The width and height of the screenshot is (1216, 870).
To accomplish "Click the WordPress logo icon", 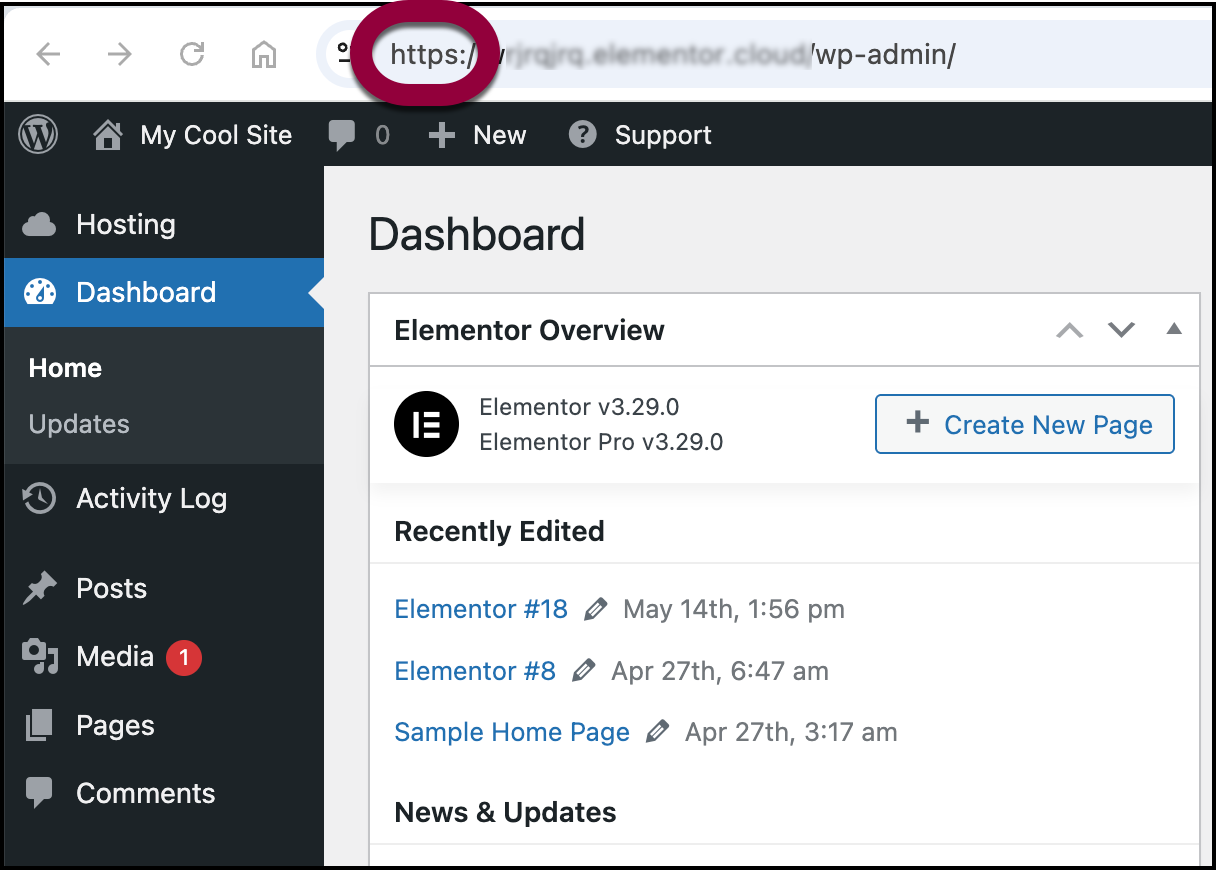I will 38,135.
